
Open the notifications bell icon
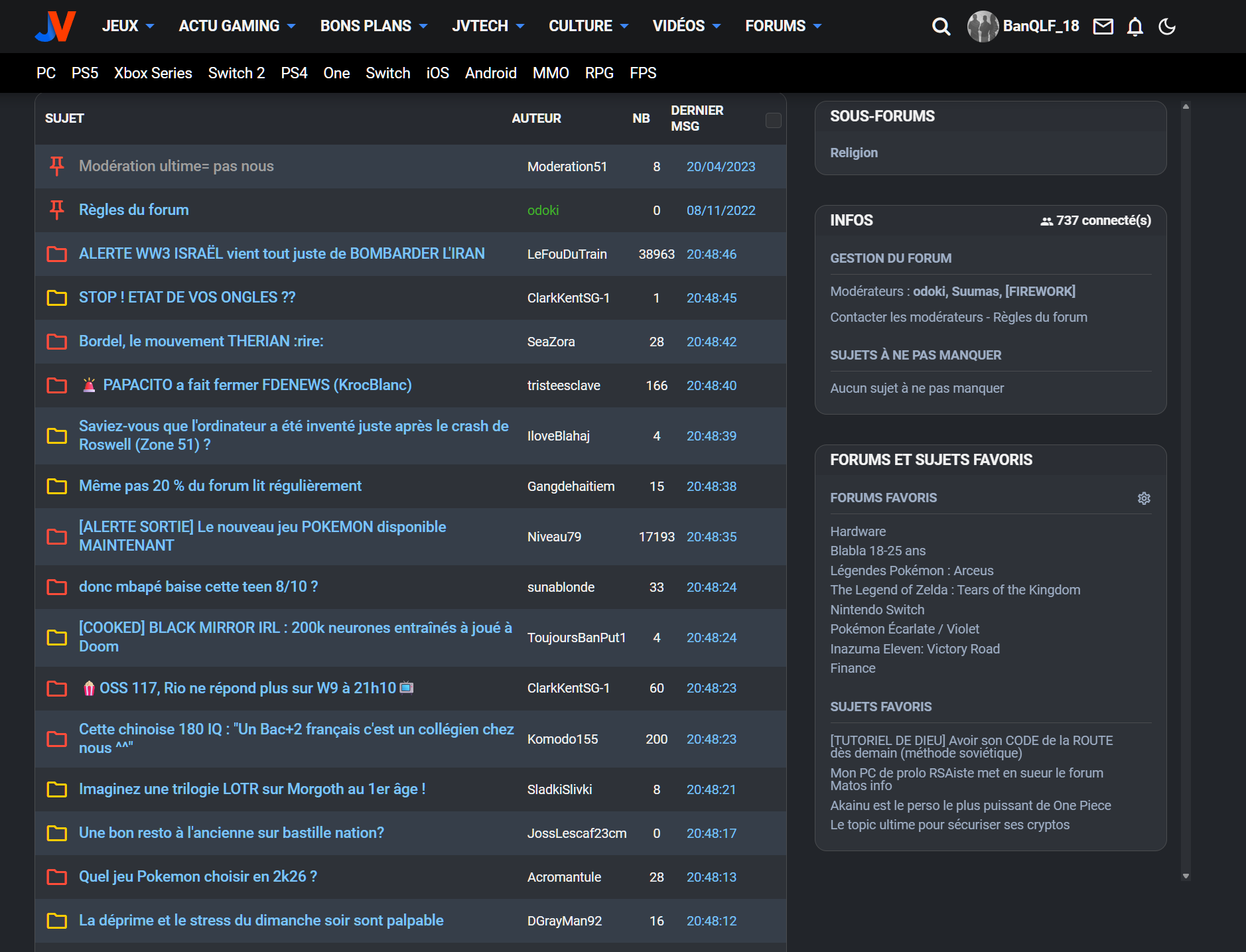click(x=1135, y=27)
